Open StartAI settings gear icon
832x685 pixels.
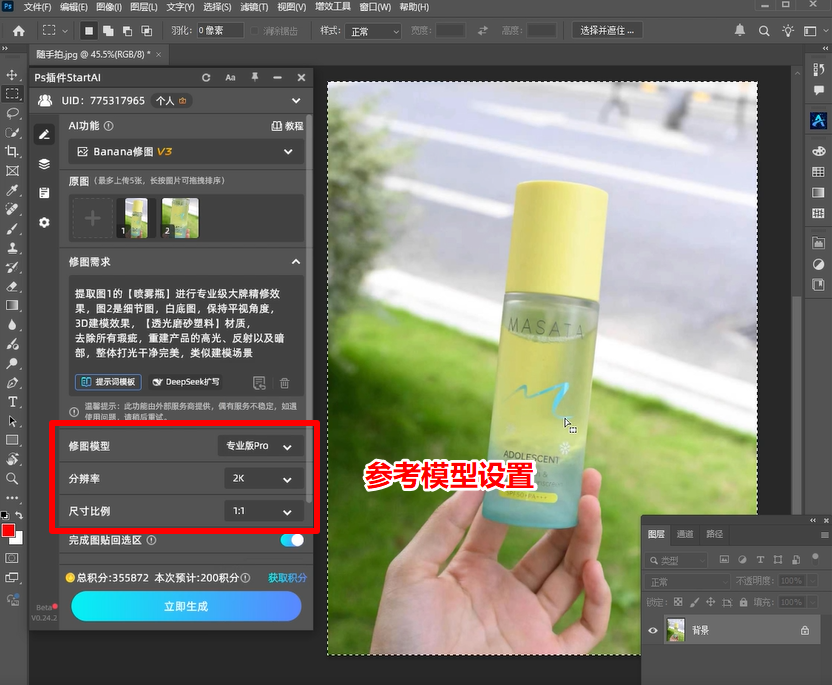tap(44, 222)
